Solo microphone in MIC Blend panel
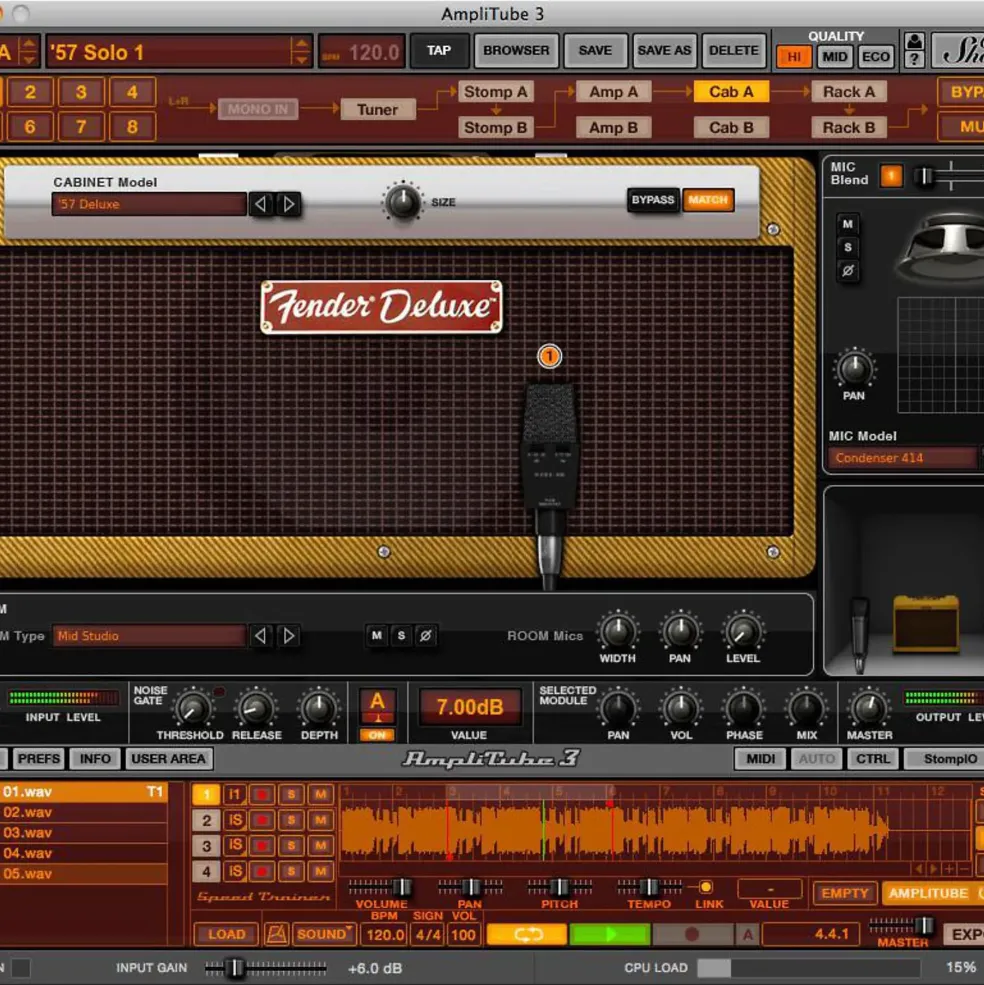The height and width of the screenshot is (985, 984). pyautogui.click(x=848, y=248)
